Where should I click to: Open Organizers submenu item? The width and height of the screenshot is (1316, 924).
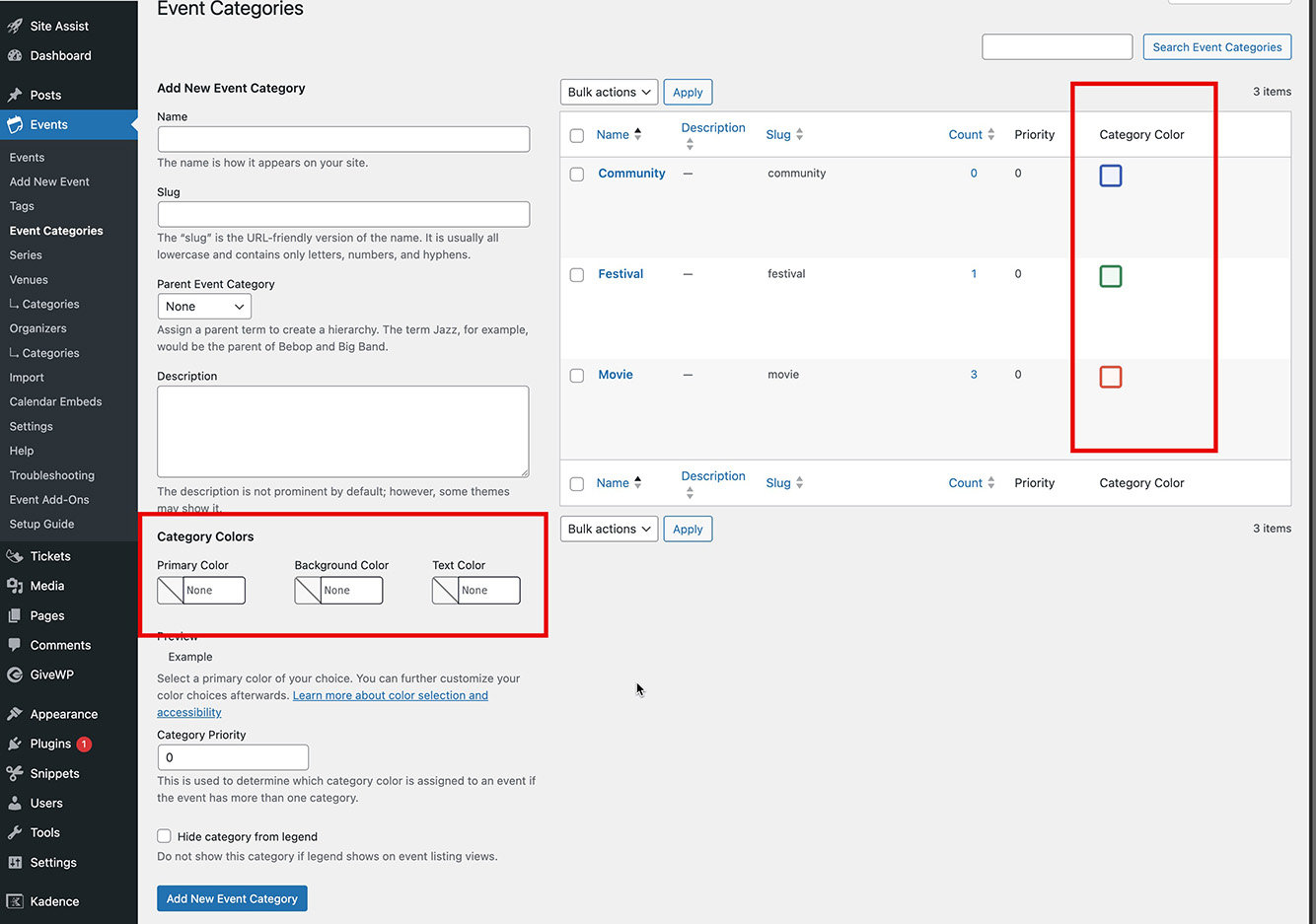tap(38, 328)
